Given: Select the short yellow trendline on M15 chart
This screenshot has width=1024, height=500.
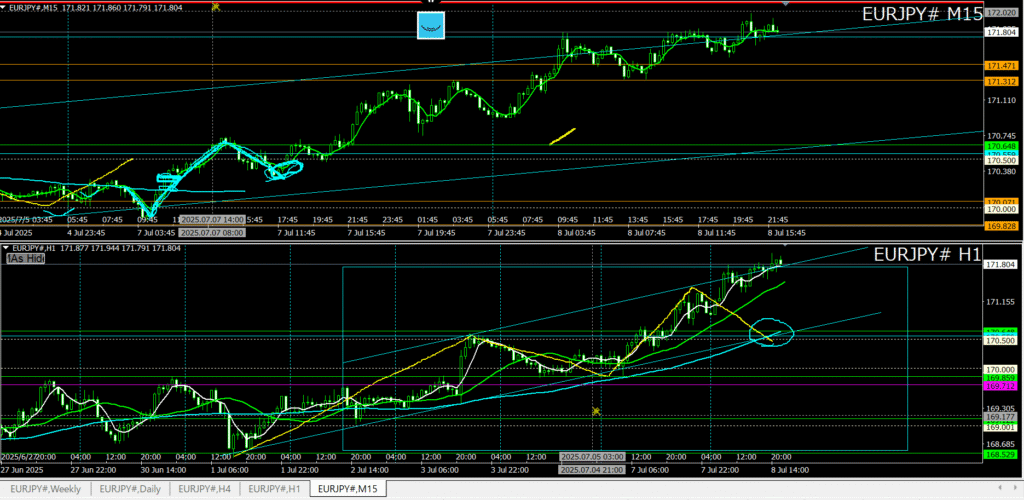Looking at the screenshot, I should coord(562,136).
